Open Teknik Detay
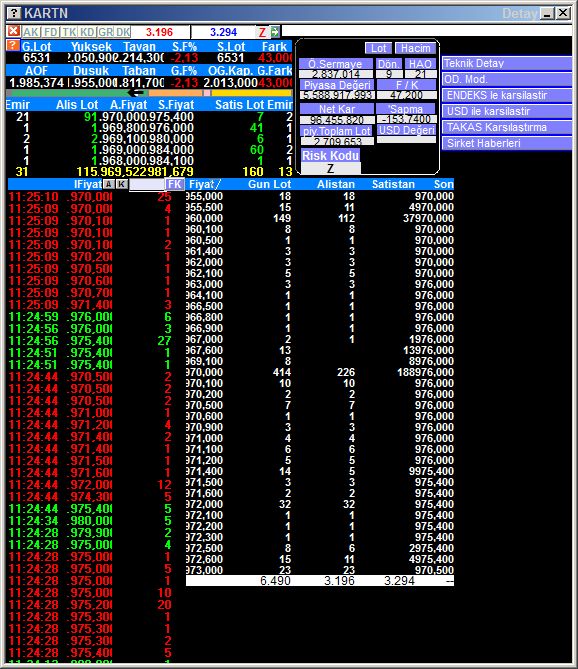This screenshot has height=669, width=578. [x=506, y=64]
